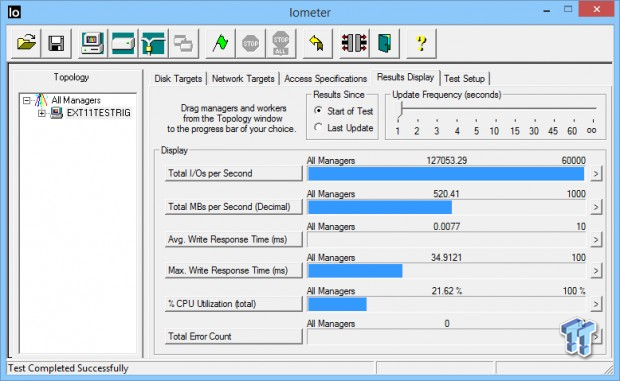Viewport: 620px width, 381px height.
Task: Exit Iometer via the door icon
Action: (x=384, y=43)
